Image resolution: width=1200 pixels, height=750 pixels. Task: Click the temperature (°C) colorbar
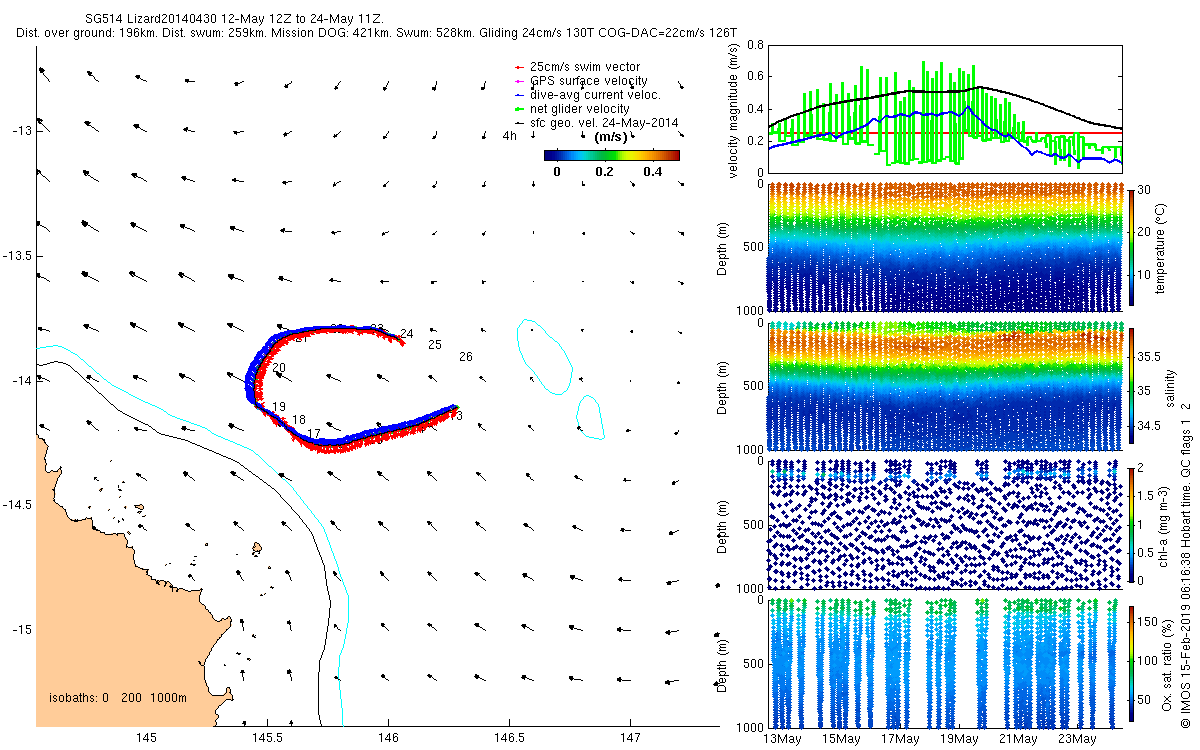pos(1132,247)
